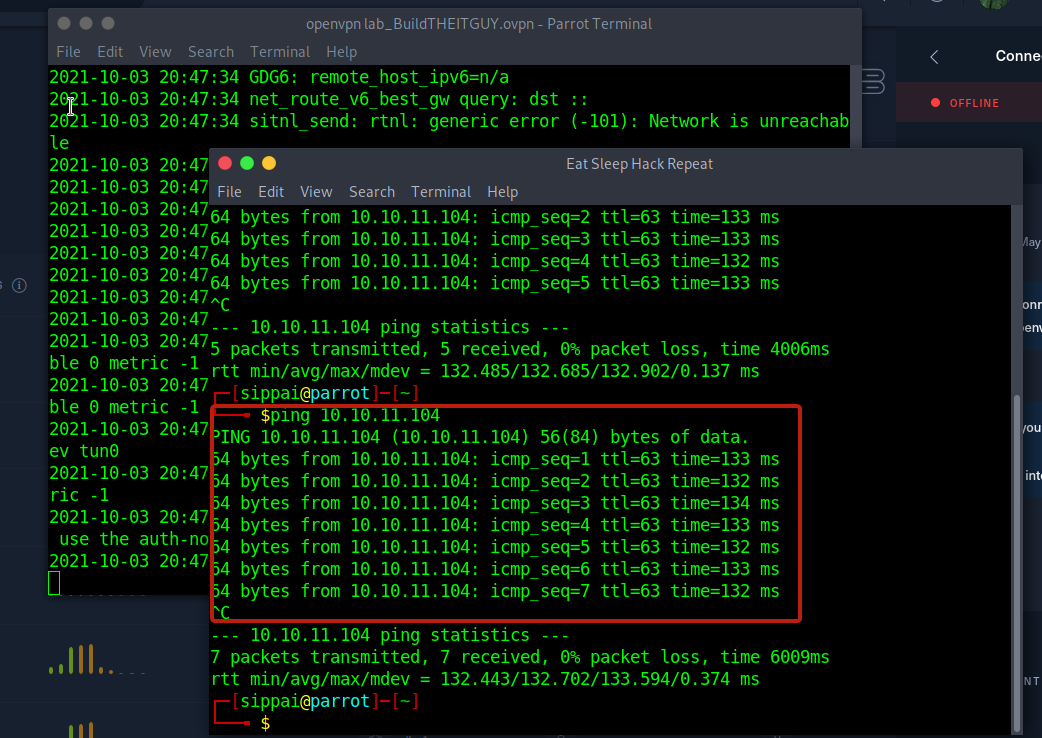Click the "GDG6: remote_host_ipv6=n/a" log line
The height and width of the screenshot is (738, 1042).
(x=280, y=78)
